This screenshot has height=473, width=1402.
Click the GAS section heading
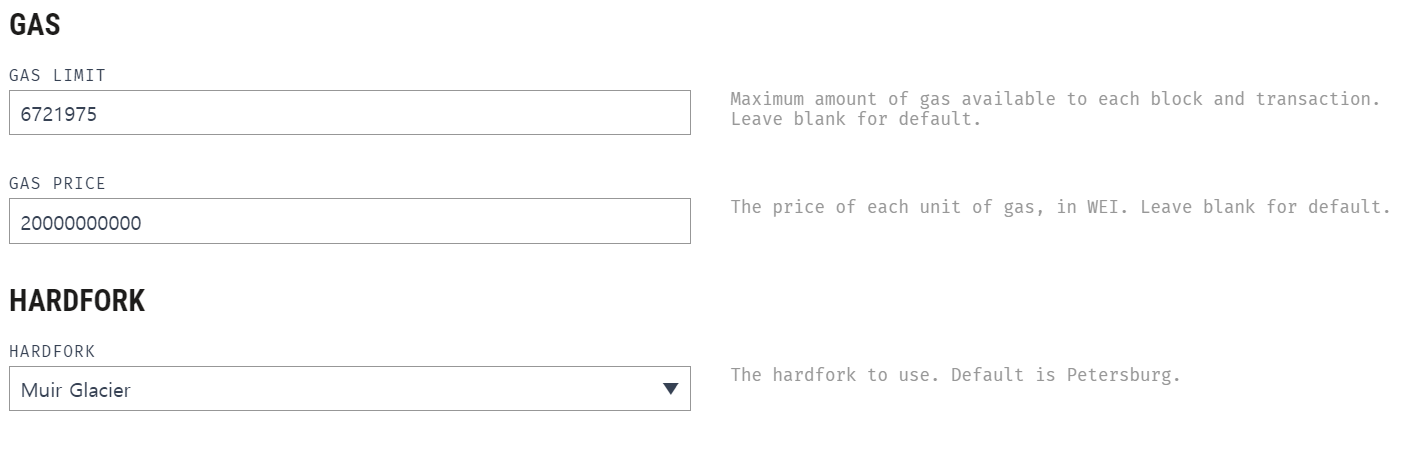click(x=35, y=25)
